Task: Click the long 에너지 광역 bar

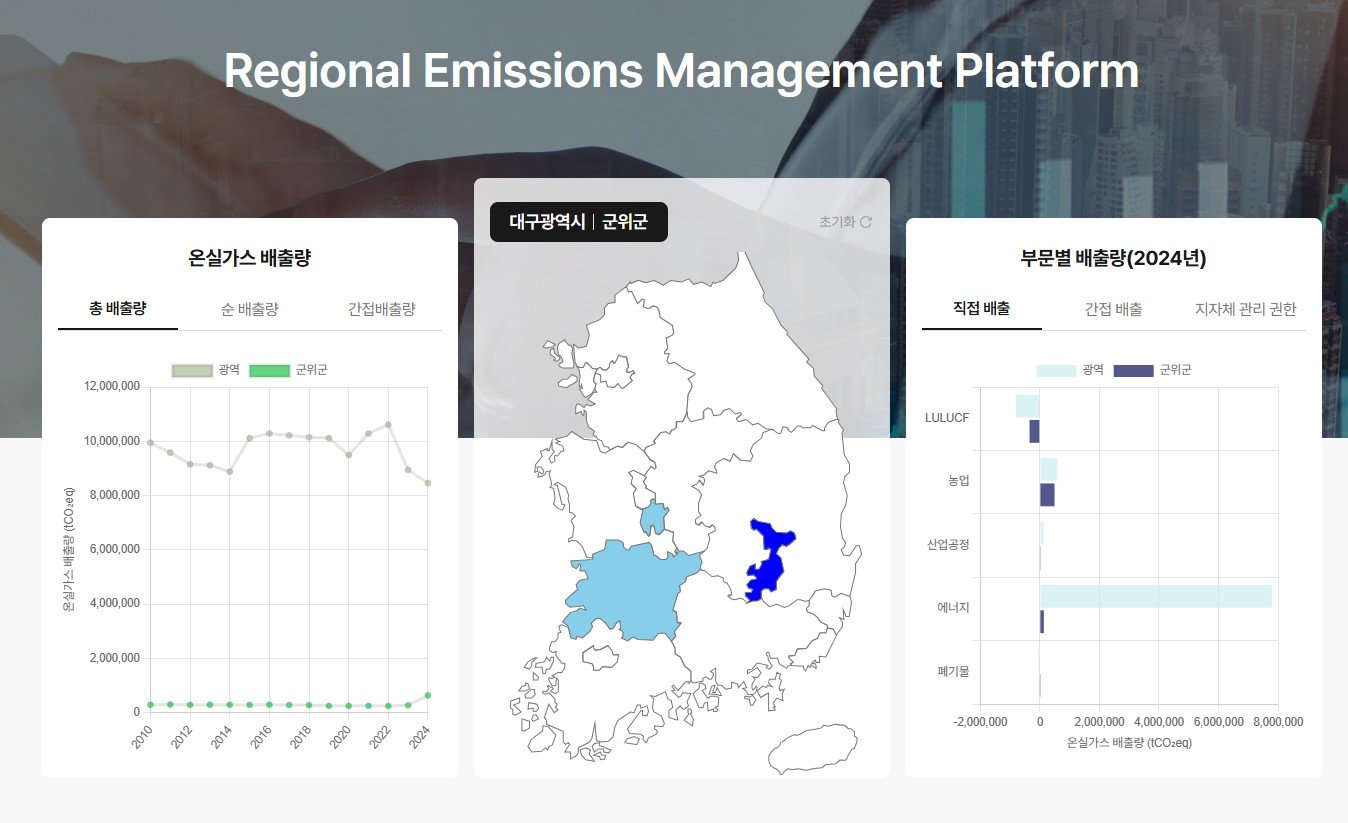Action: coord(1155,596)
